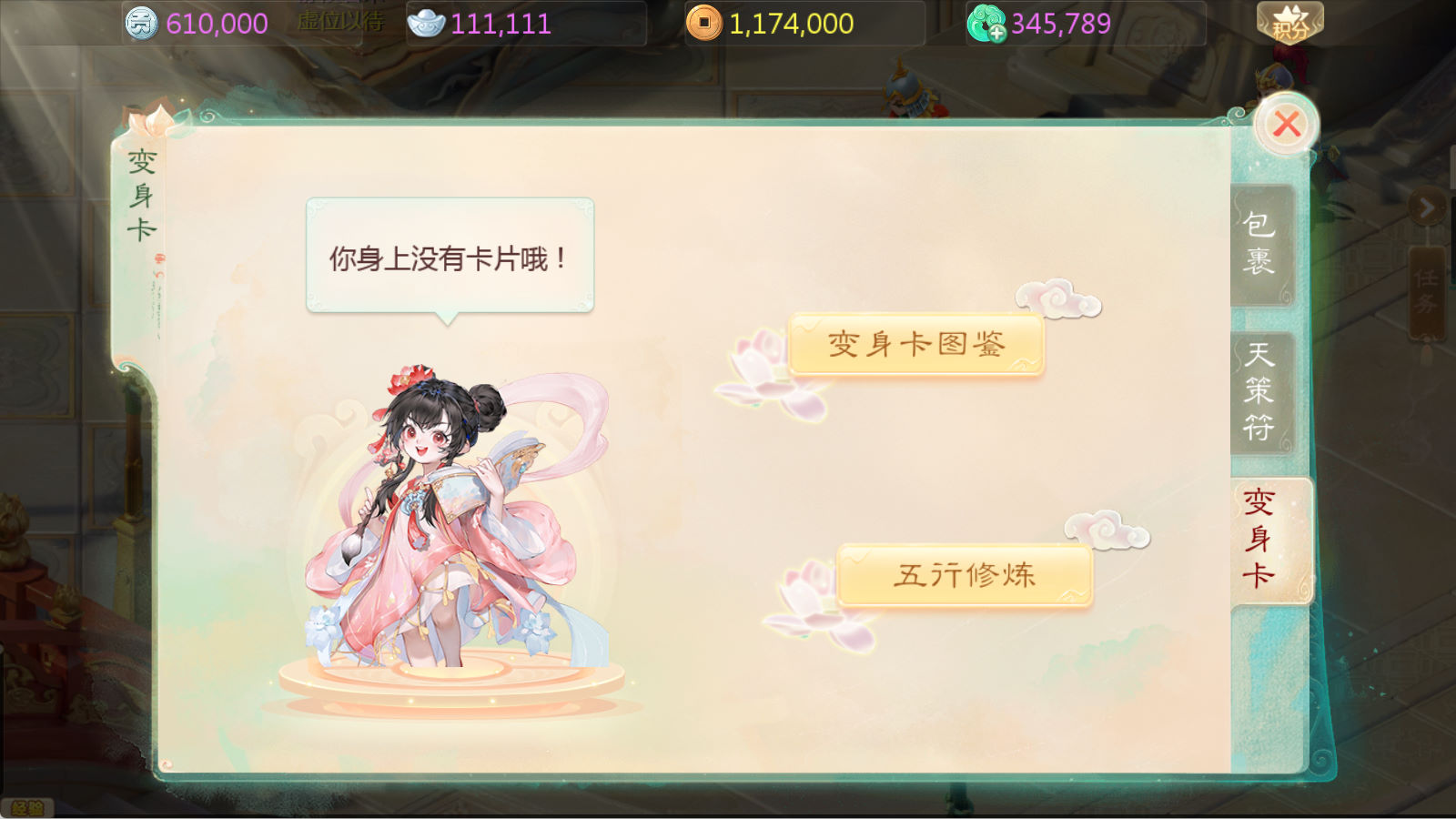The height and width of the screenshot is (819, 1456).
Task: Switch to the 包裹 tab
Action: [x=1261, y=244]
